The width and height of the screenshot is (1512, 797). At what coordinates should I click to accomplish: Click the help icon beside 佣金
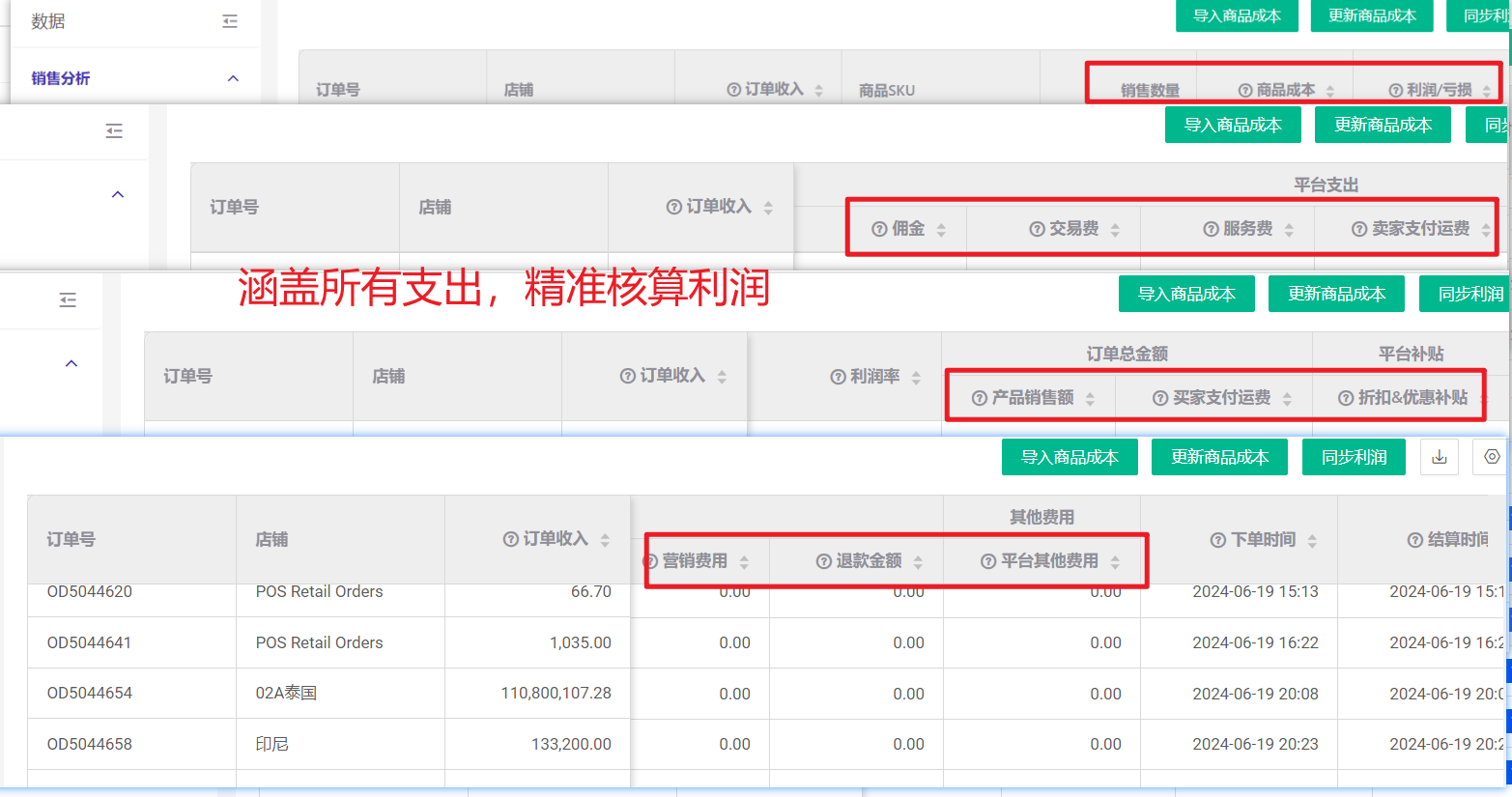(879, 229)
